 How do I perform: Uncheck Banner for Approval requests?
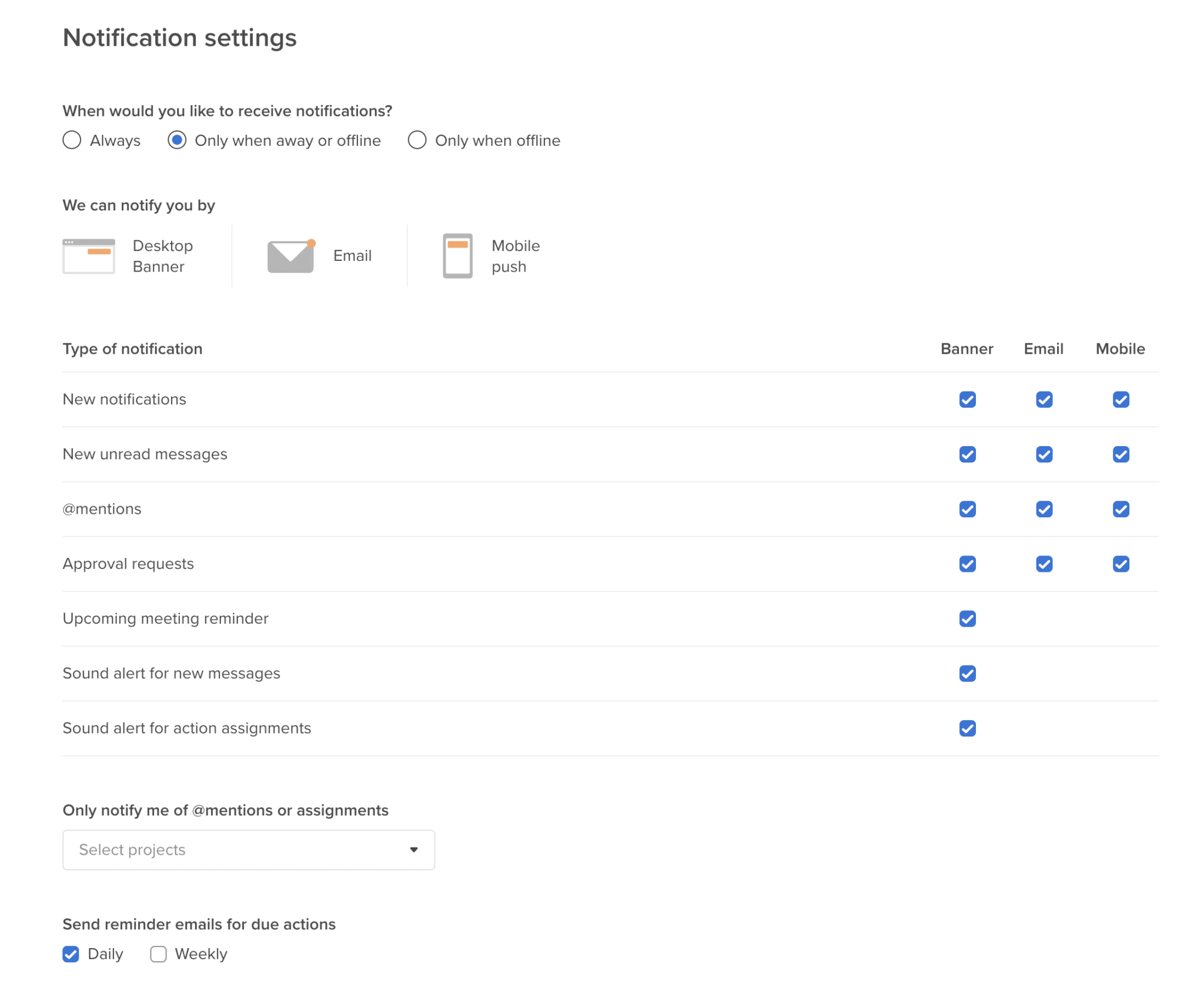pyautogui.click(x=966, y=564)
